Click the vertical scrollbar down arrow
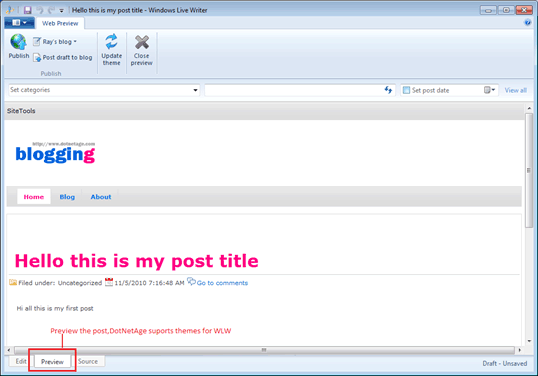 (529, 341)
